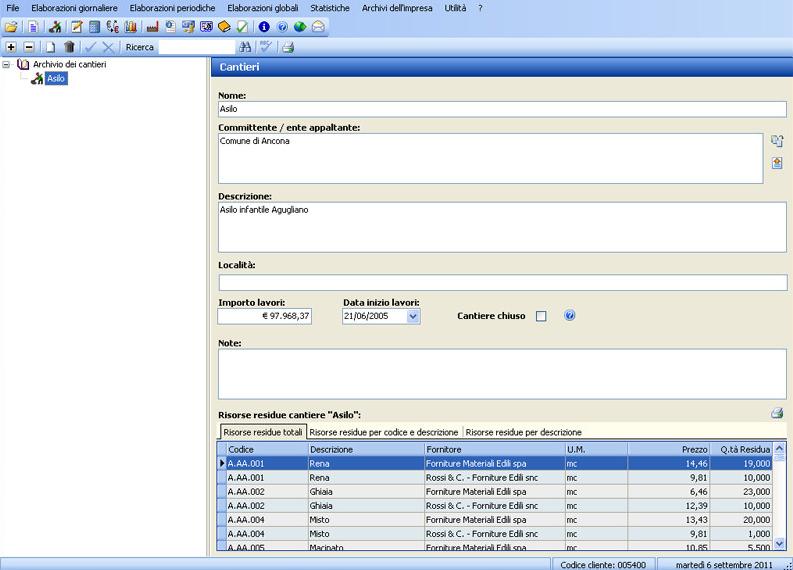The image size is (793, 570).
Task: Select the Asilo item in the tree
Action: point(56,78)
